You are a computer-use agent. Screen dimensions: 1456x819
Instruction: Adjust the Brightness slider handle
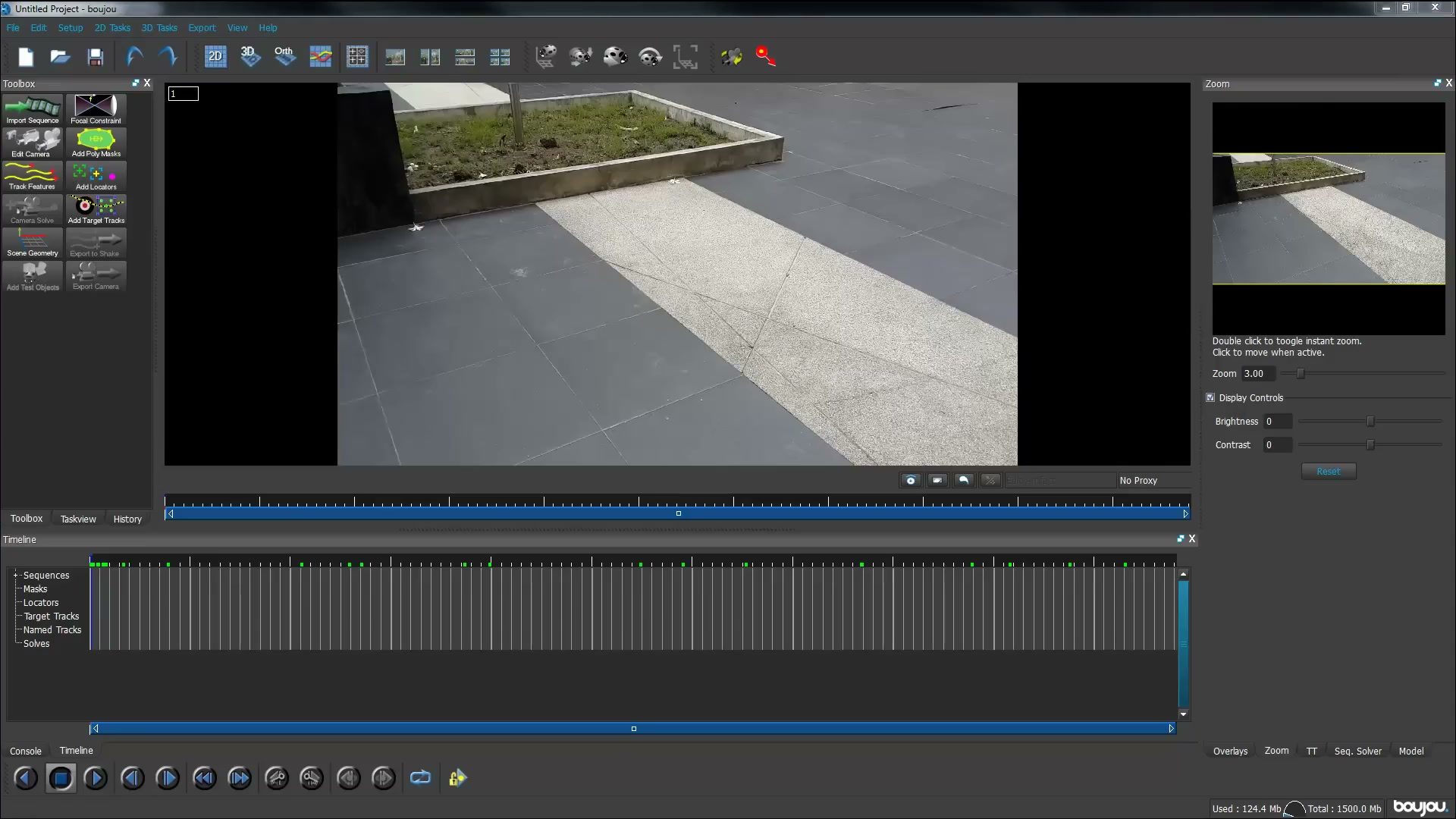(1370, 421)
